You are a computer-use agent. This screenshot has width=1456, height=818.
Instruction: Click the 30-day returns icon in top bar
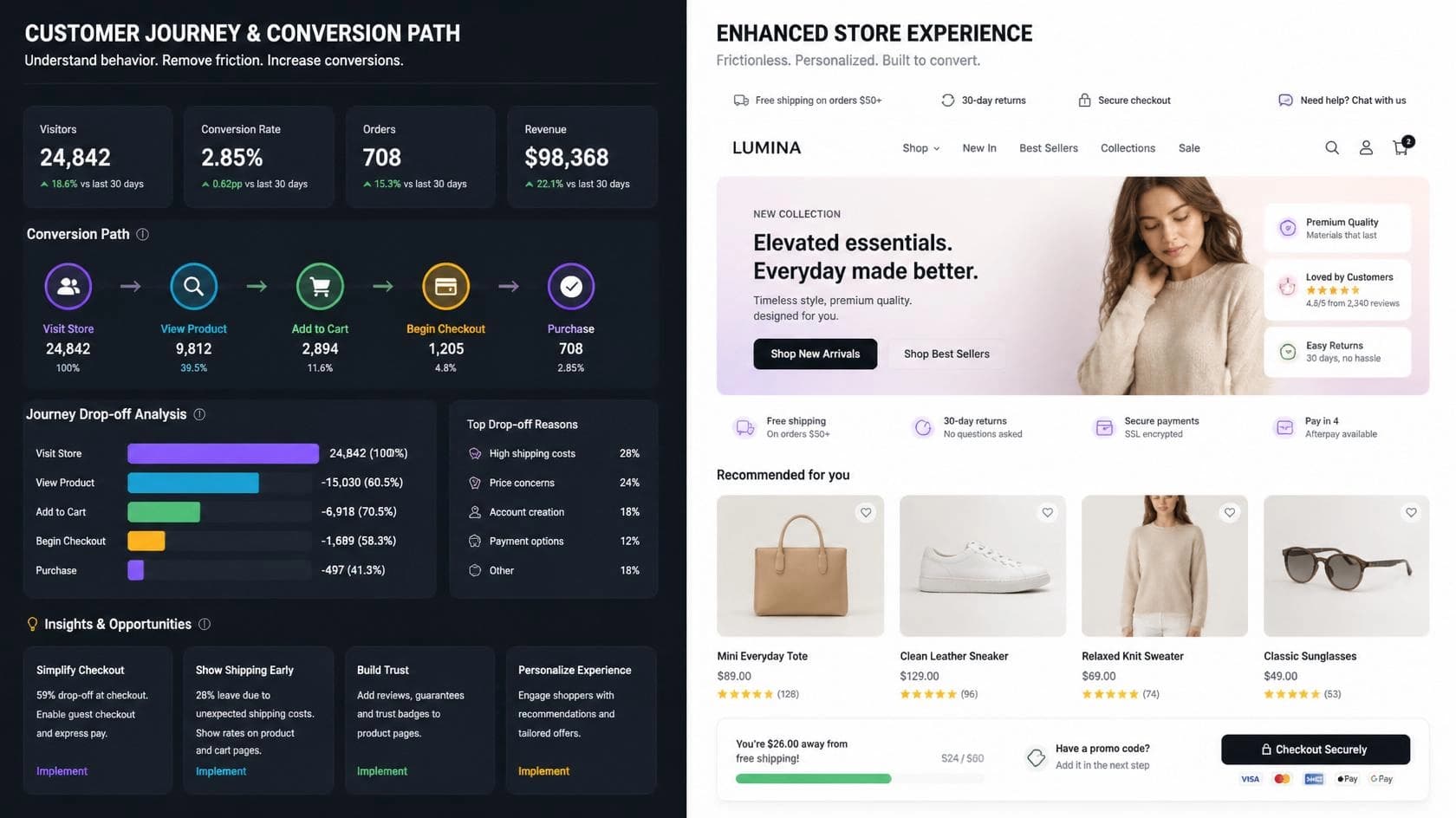click(948, 101)
